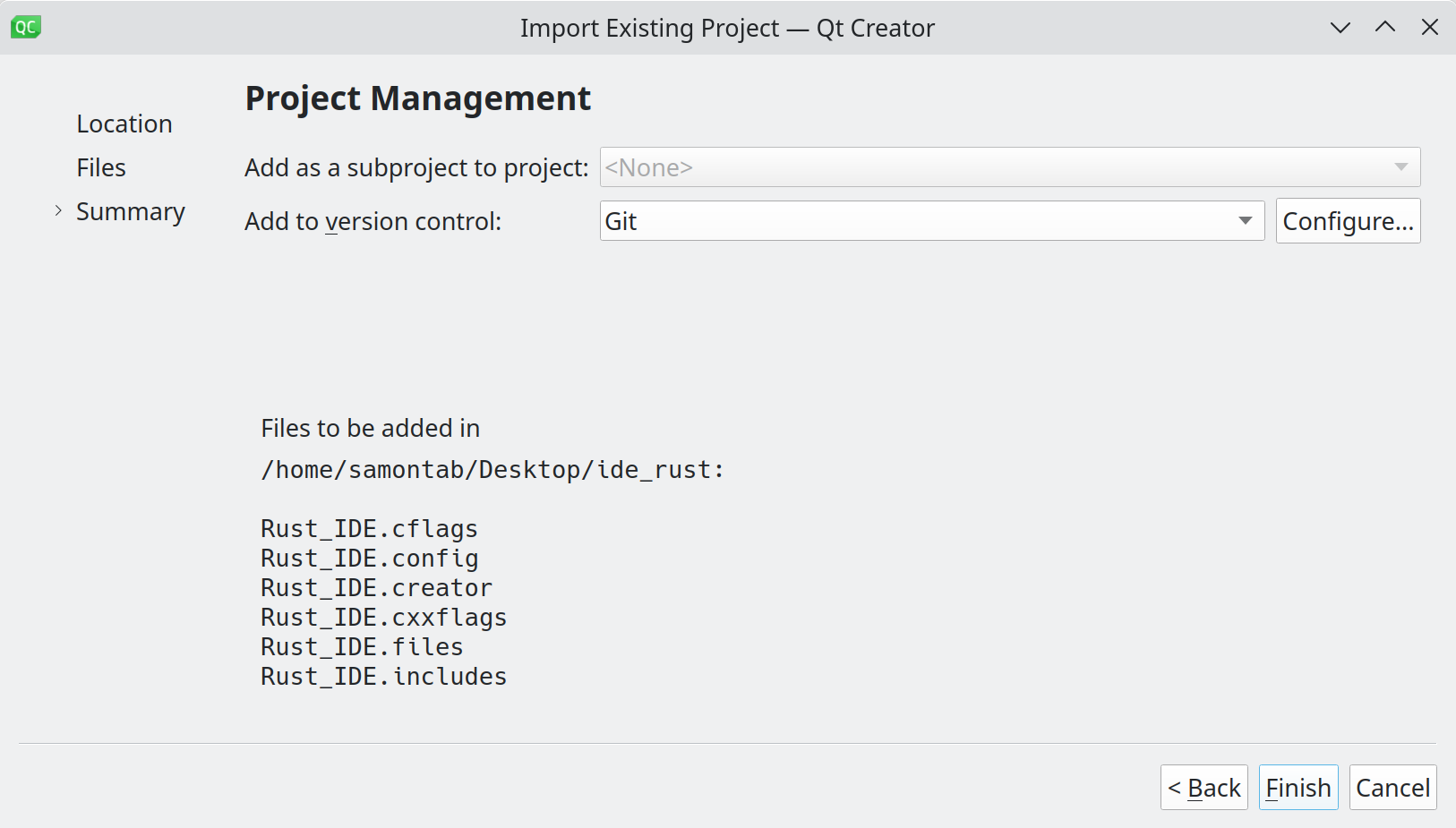Click the dropdown arrow beside Git

(x=1245, y=220)
